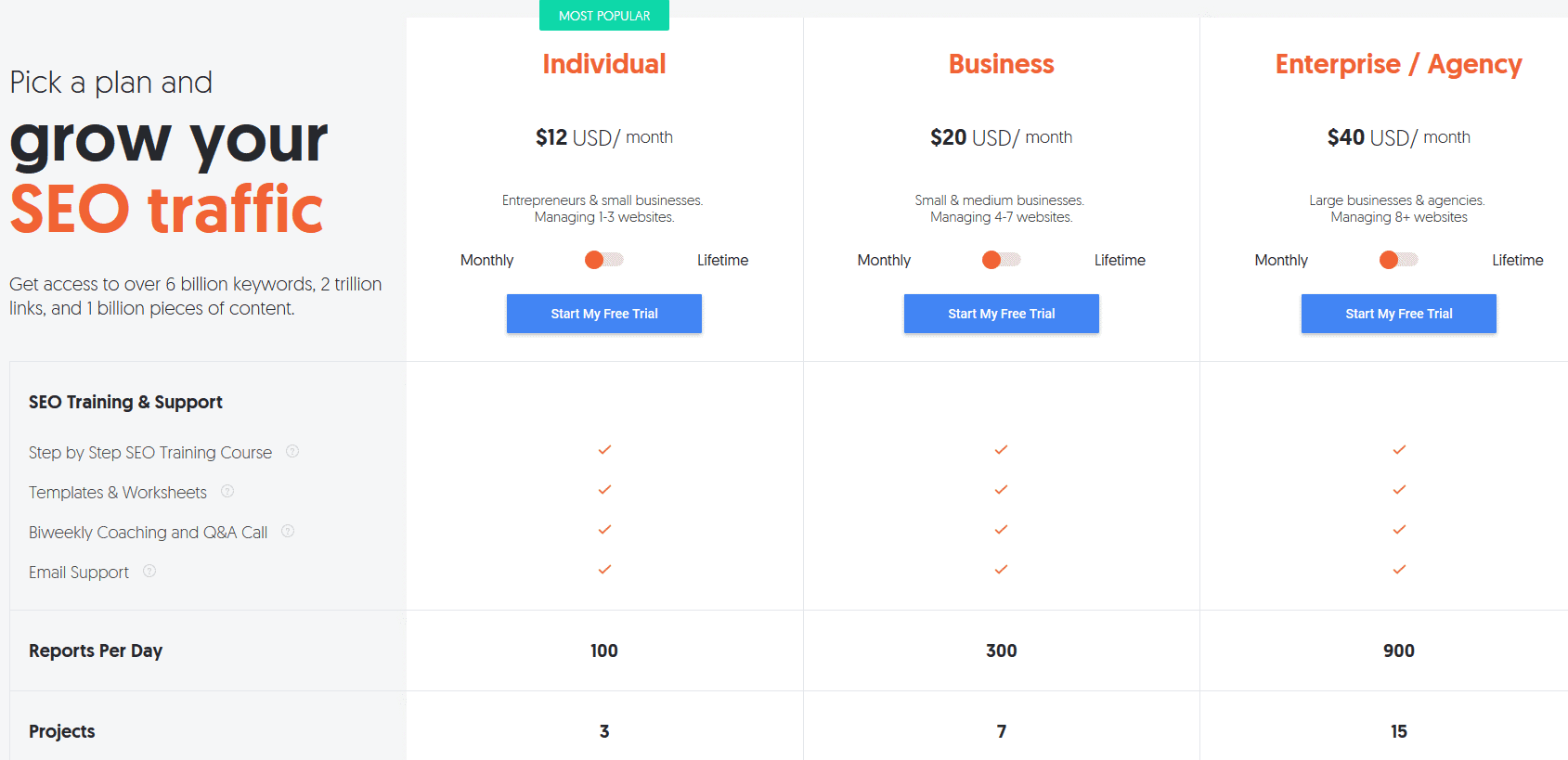Click question mark icon beside Email Support
Screen dimensions: 1568x760
[149, 572]
